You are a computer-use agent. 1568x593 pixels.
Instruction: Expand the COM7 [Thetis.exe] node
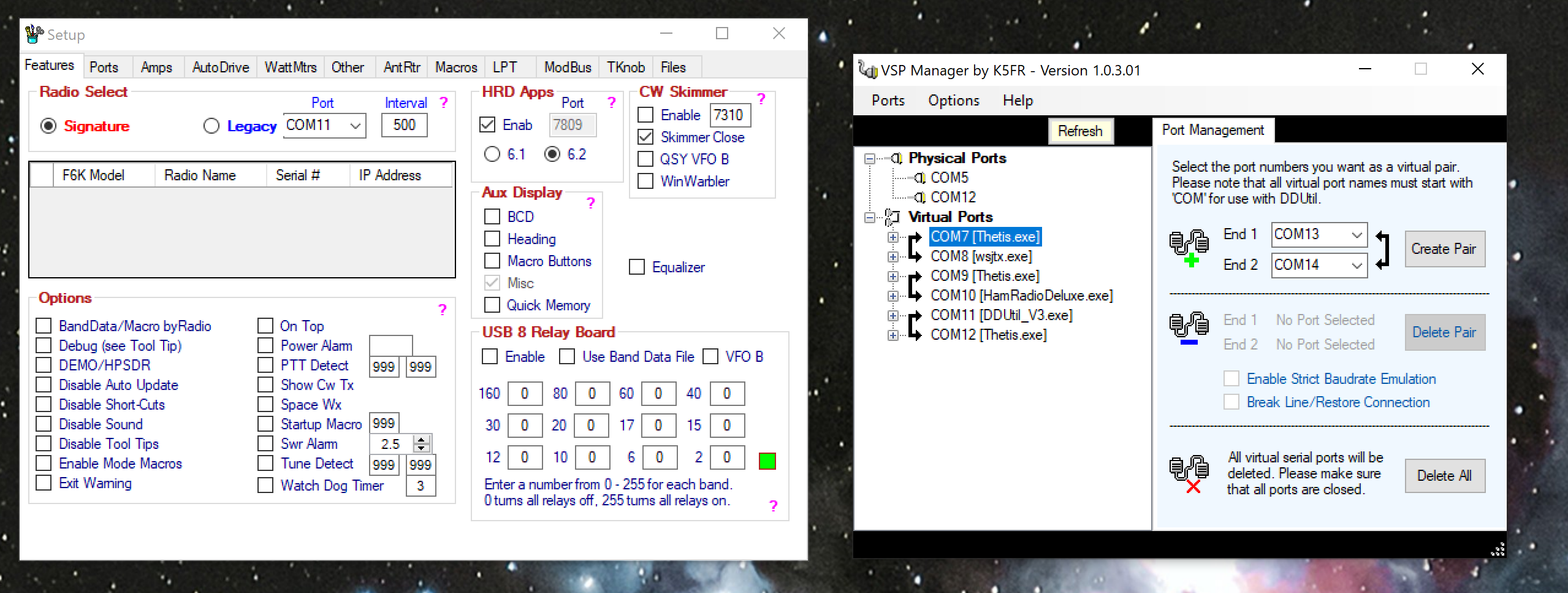(893, 237)
